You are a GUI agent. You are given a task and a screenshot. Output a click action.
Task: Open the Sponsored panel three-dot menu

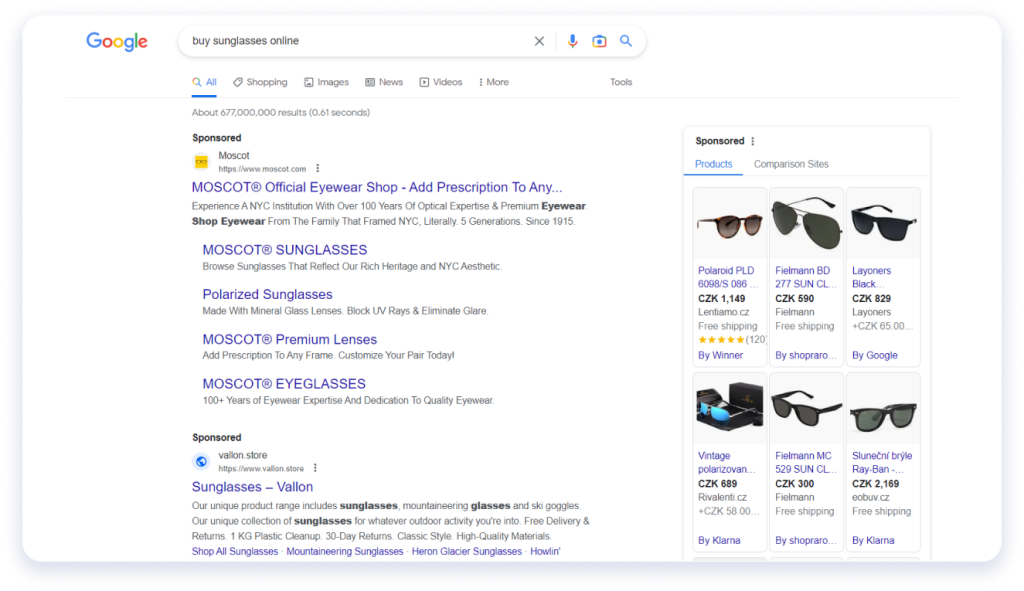(752, 141)
